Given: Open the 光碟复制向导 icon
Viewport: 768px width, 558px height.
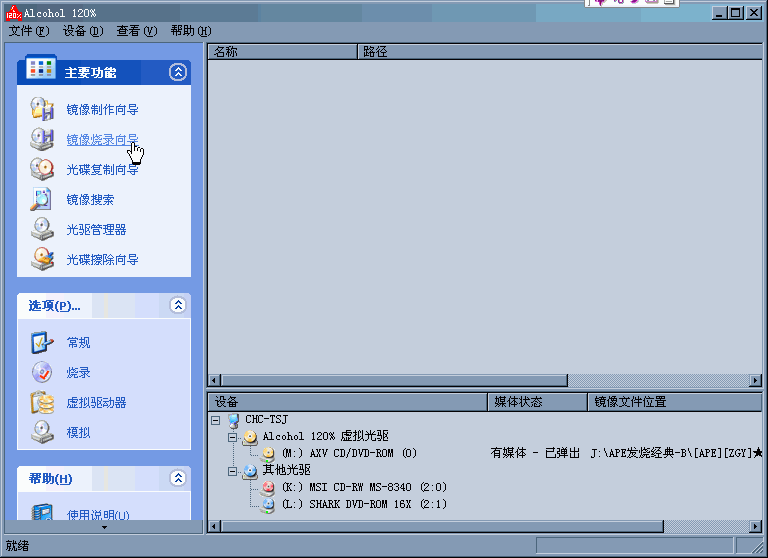Looking at the screenshot, I should pos(42,169).
